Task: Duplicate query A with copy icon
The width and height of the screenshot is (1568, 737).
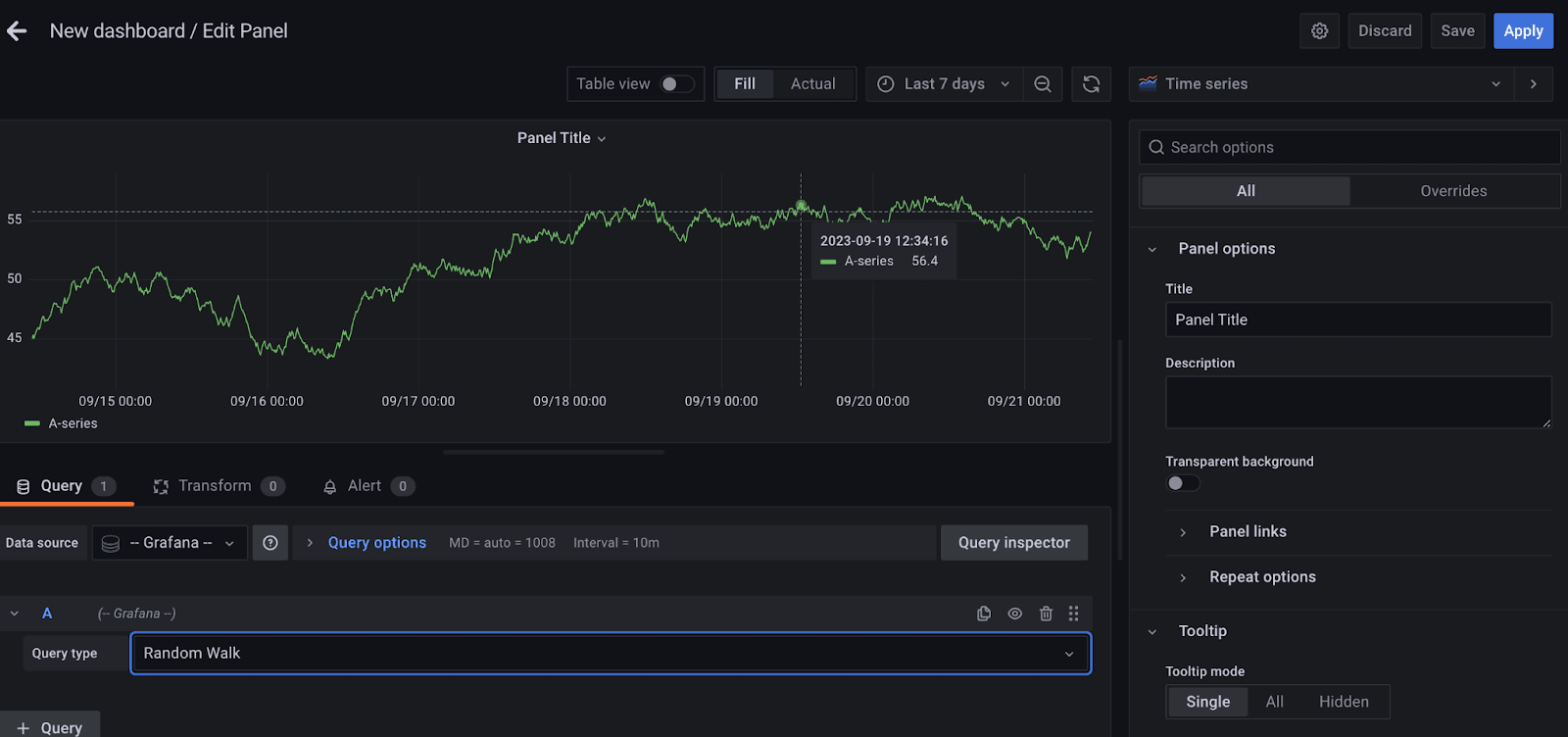Action: [984, 614]
